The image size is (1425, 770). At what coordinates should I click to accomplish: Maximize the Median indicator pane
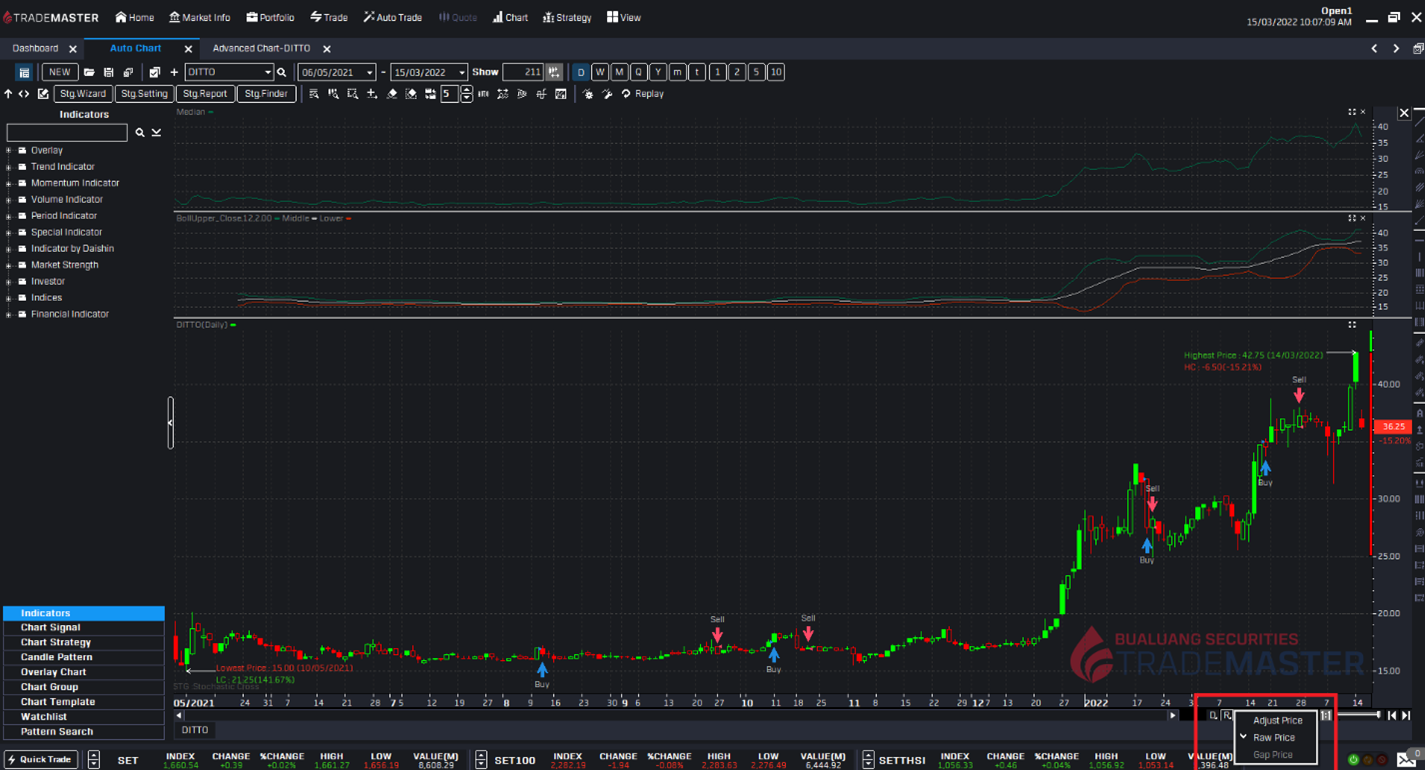(1352, 112)
